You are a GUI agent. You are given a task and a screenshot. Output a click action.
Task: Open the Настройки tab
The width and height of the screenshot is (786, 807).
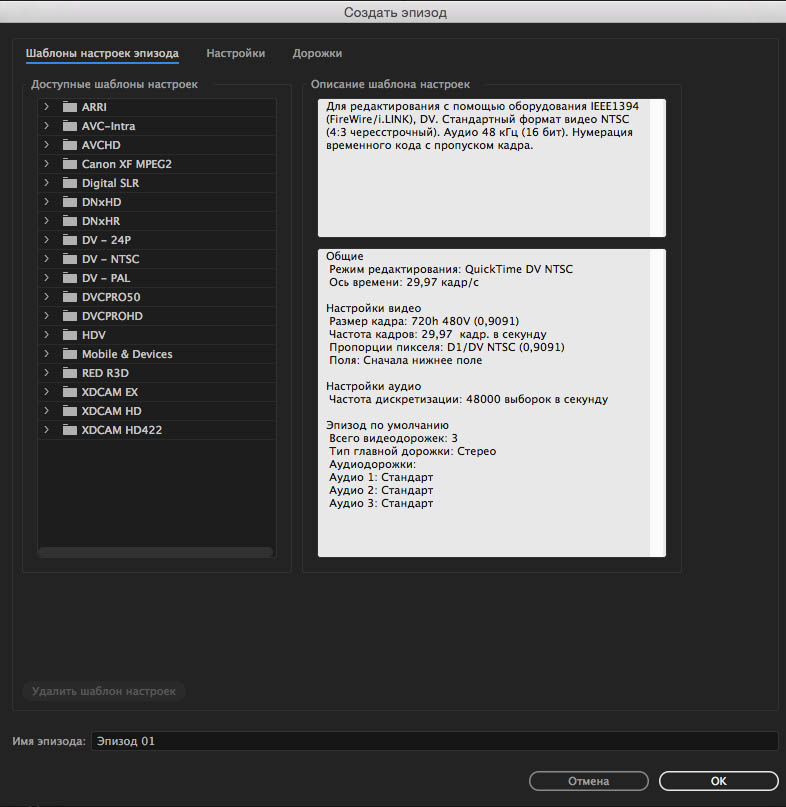pos(236,53)
